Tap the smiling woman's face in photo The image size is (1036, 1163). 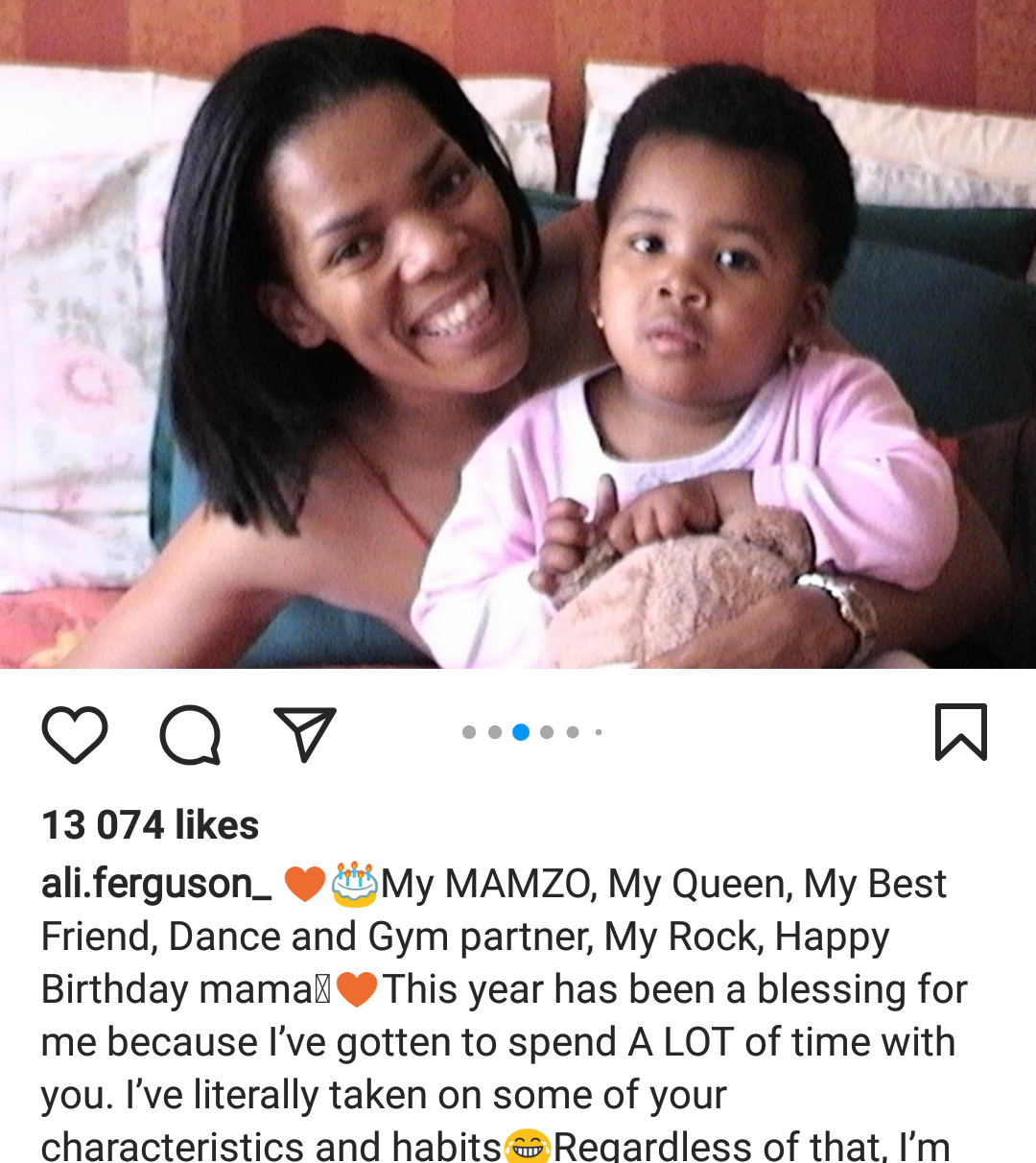tap(403, 249)
